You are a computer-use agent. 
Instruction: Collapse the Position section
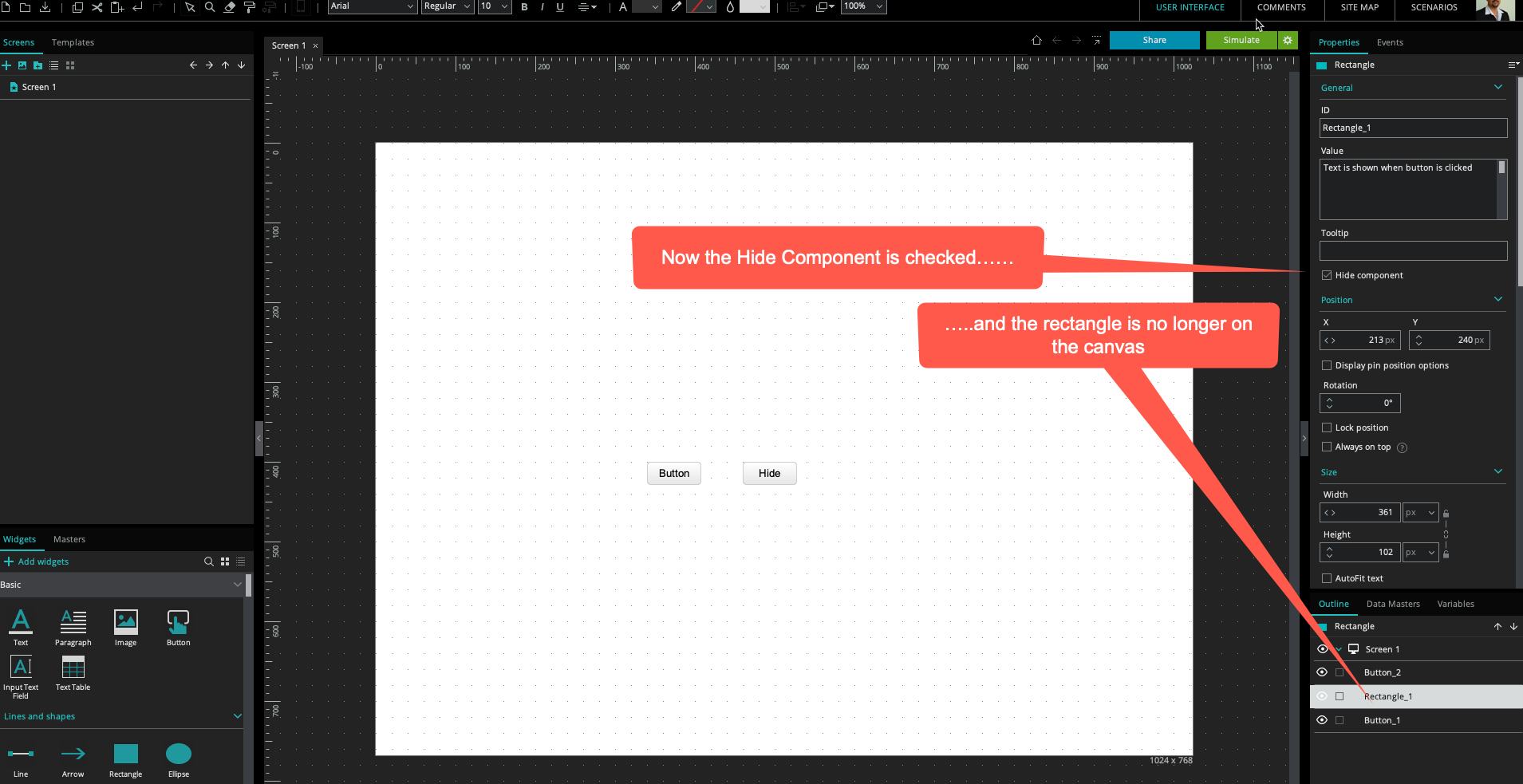coord(1497,299)
